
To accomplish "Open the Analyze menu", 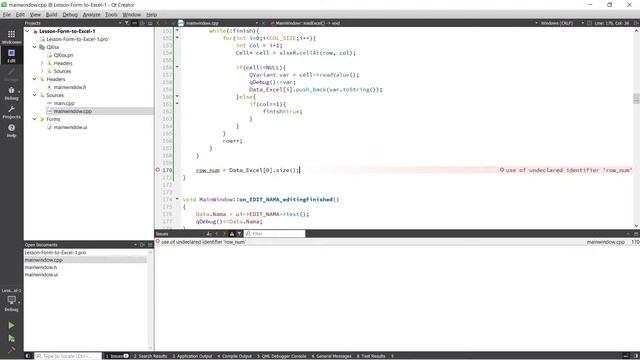I will [91, 15].
